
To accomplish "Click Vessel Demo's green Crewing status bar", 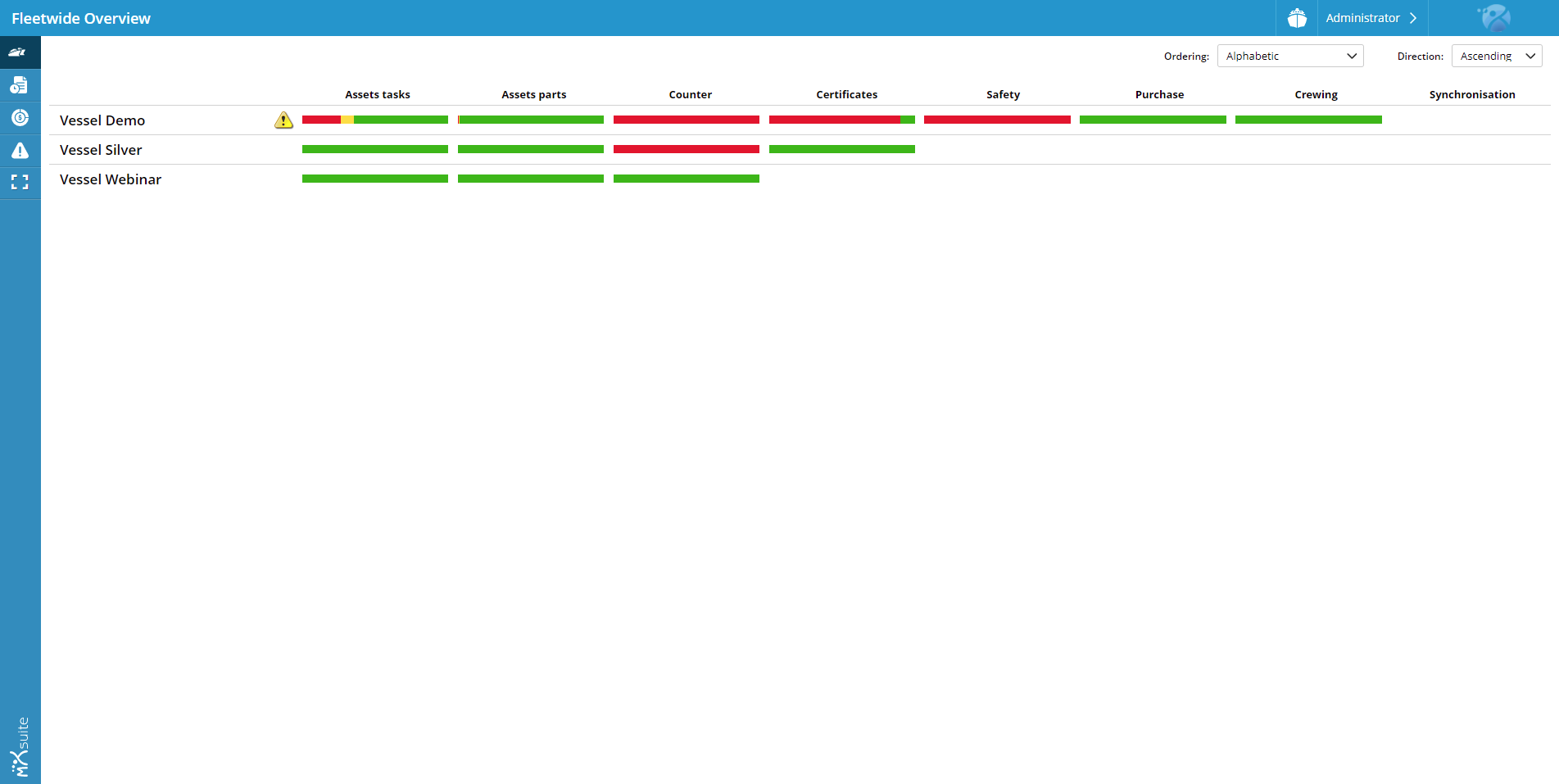I will pos(1308,120).
